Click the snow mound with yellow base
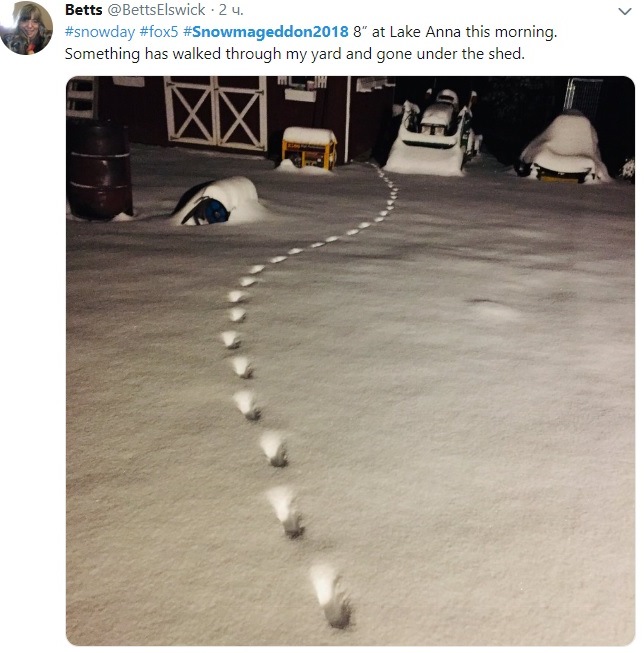This screenshot has width=644, height=653. [563, 148]
